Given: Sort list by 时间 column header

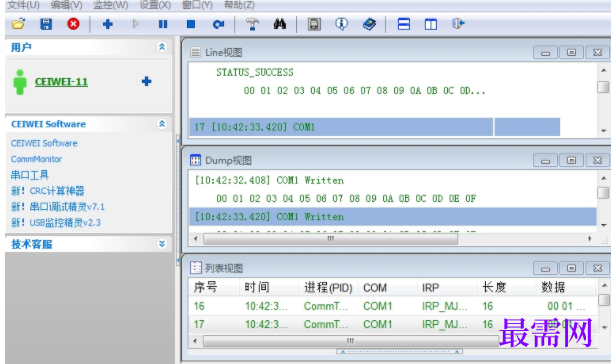Looking at the screenshot, I should (x=269, y=287).
